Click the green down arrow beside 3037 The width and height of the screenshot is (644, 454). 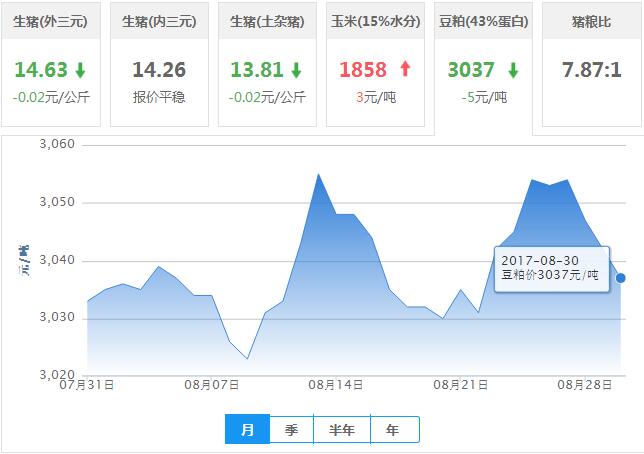coord(513,70)
